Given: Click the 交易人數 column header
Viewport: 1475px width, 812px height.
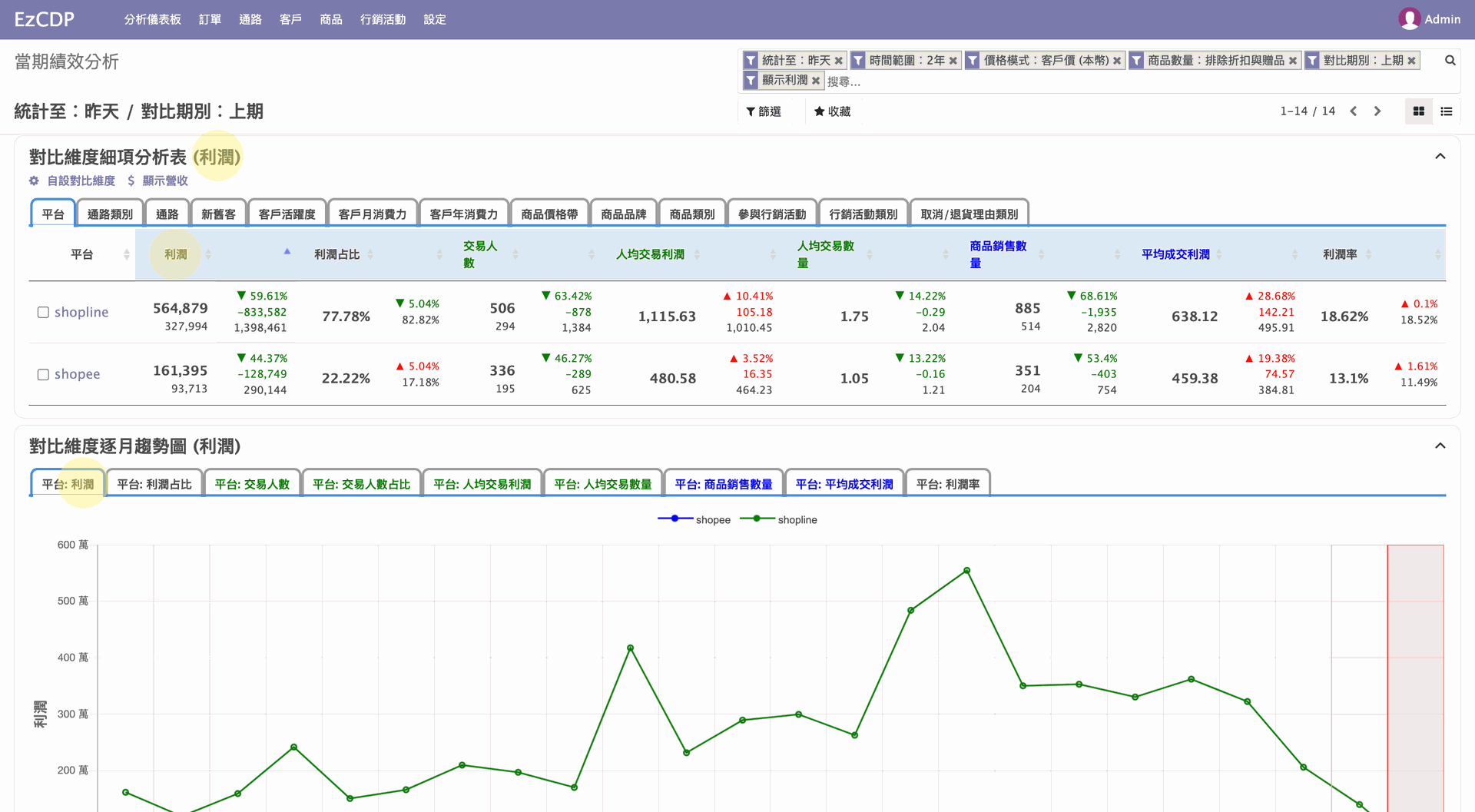Looking at the screenshot, I should click(480, 254).
